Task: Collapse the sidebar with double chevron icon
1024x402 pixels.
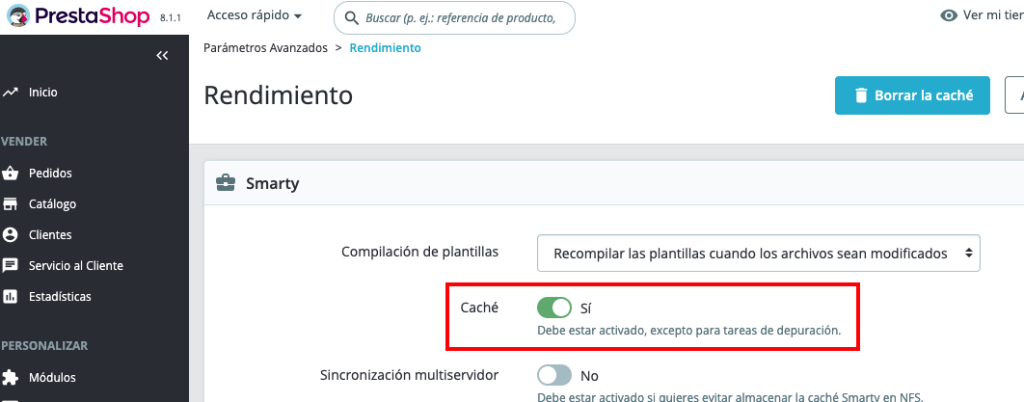Action: click(162, 56)
